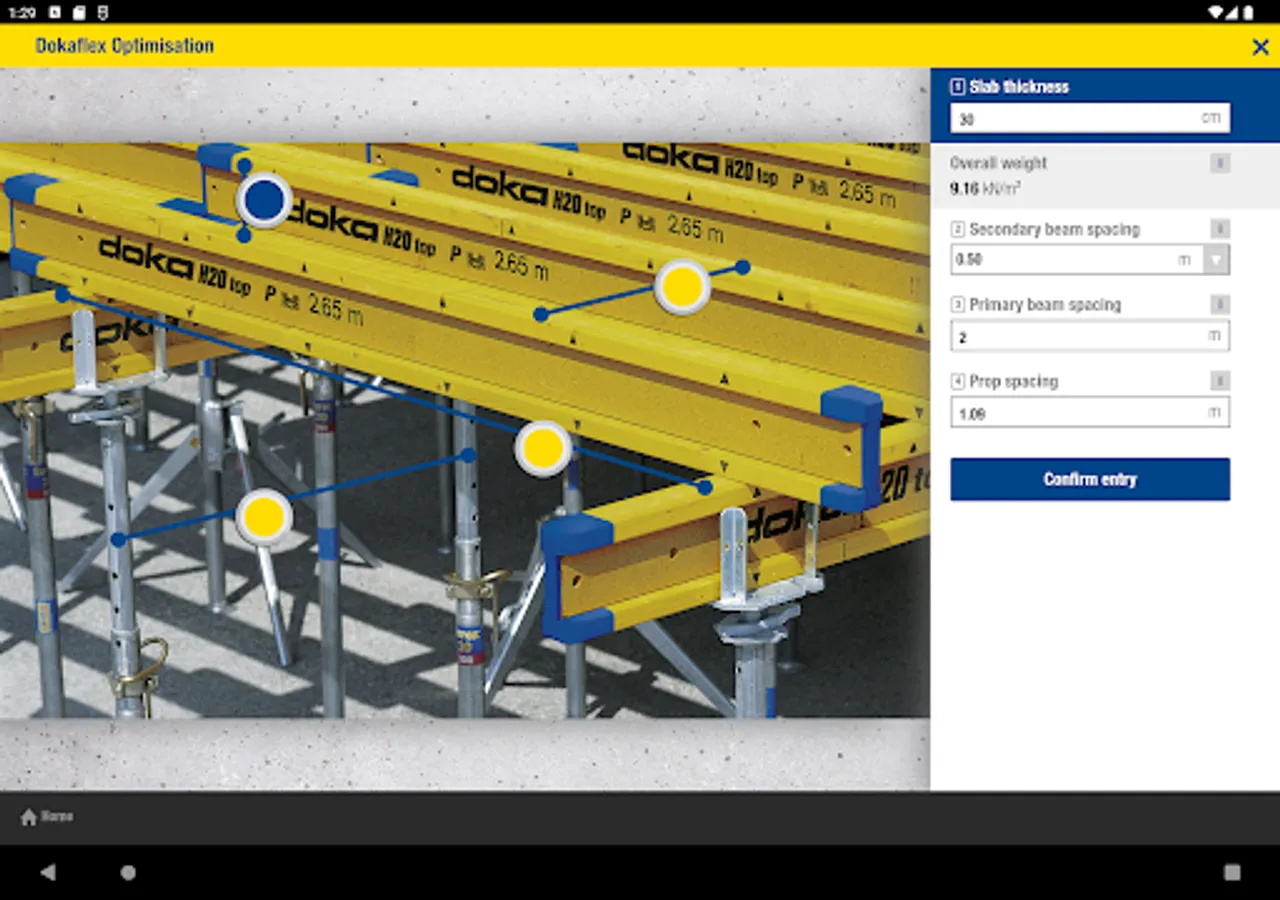
Task: Open the info icon for Primary beam spacing
Action: coord(1220,305)
